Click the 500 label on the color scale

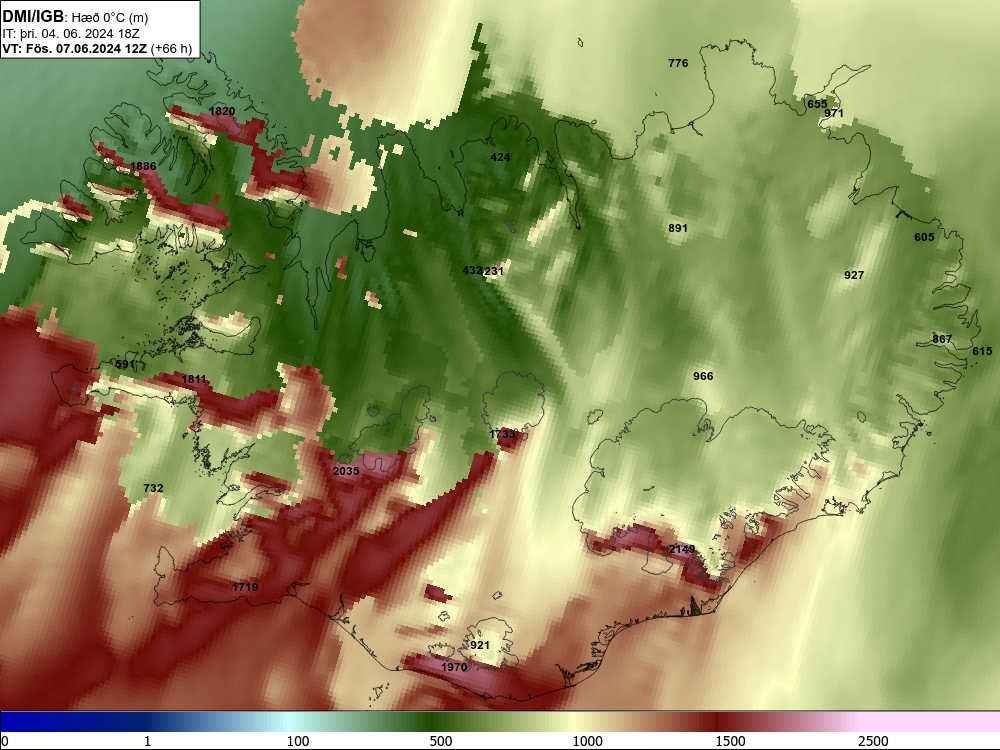coord(441,741)
